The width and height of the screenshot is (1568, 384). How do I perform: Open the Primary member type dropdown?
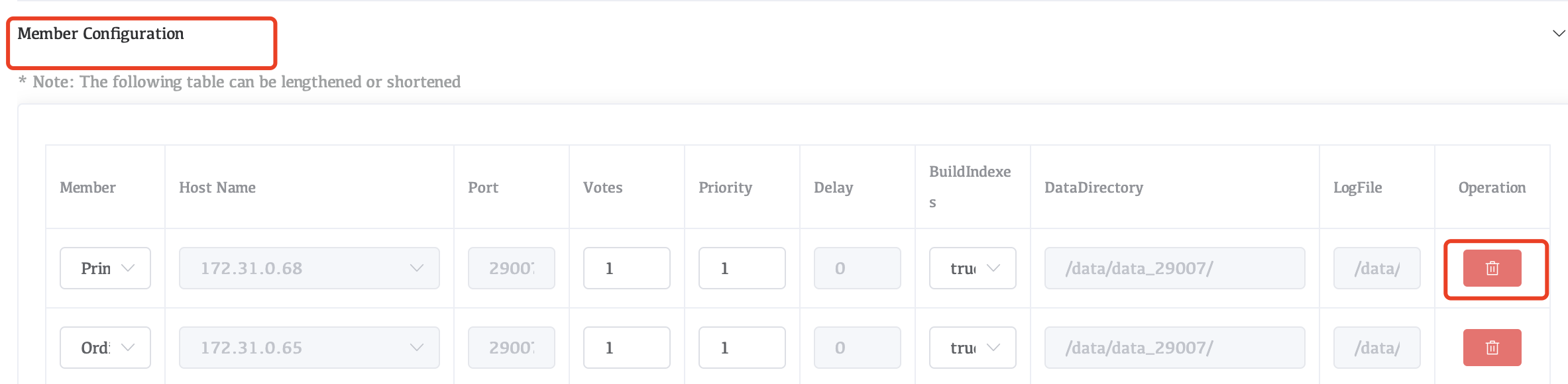coord(105,268)
